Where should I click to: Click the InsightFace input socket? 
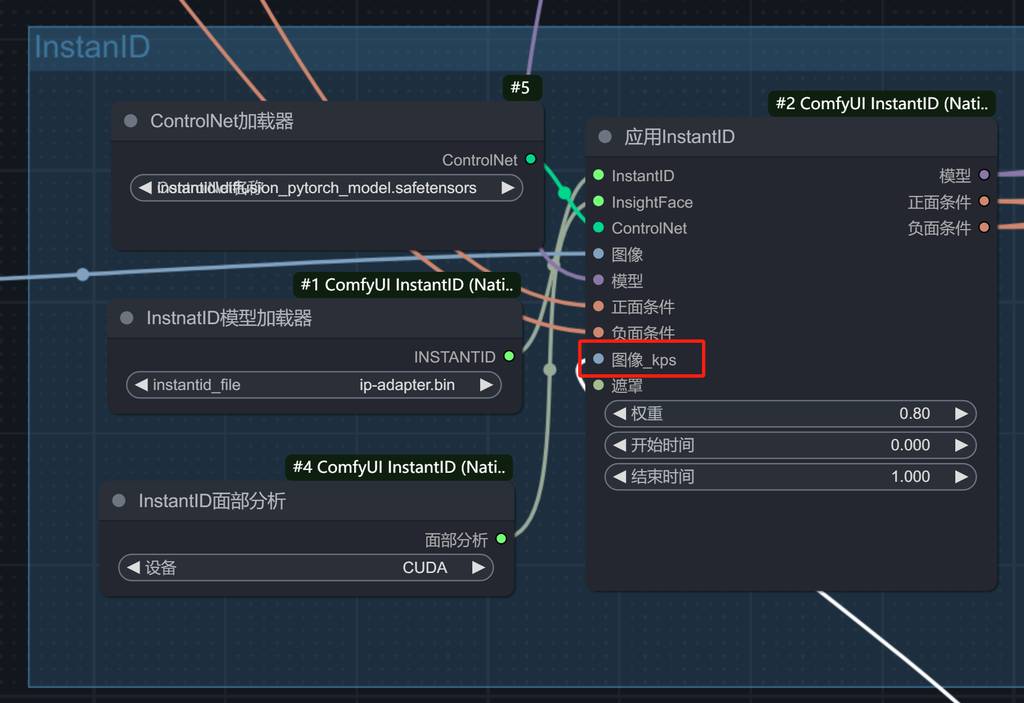[x=598, y=202]
